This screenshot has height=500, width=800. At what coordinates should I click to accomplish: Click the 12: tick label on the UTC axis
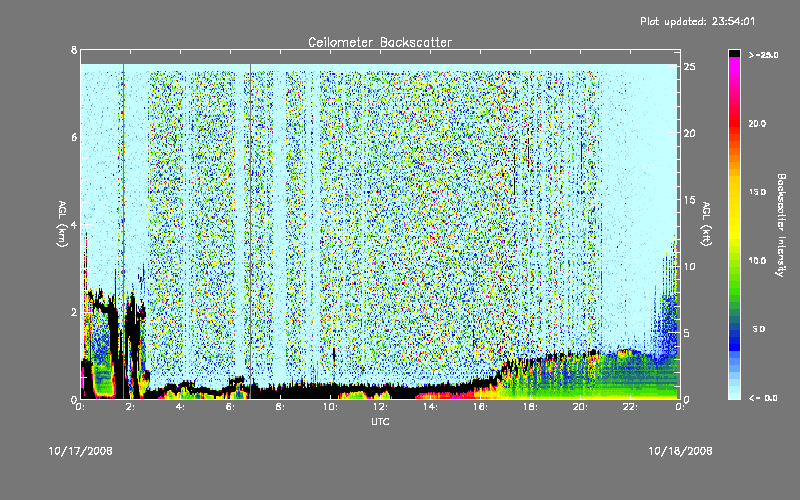[380, 407]
